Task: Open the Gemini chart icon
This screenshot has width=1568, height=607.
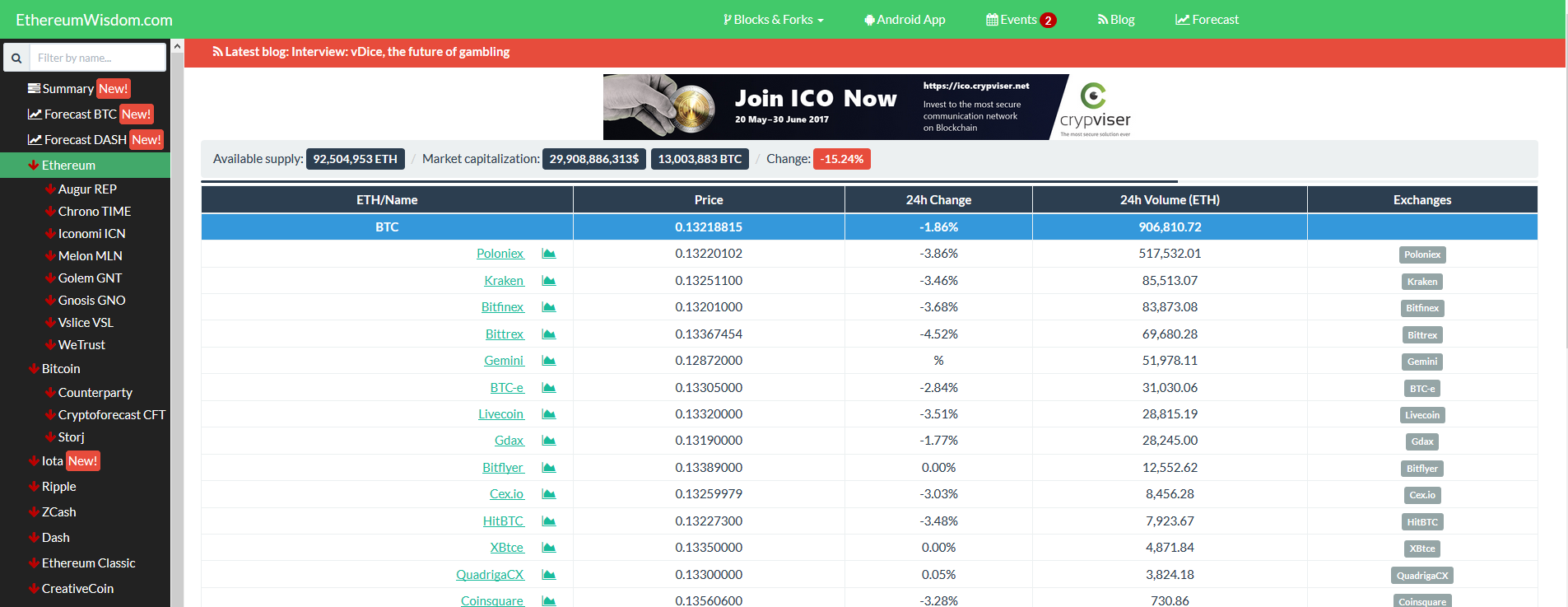Action: click(549, 361)
